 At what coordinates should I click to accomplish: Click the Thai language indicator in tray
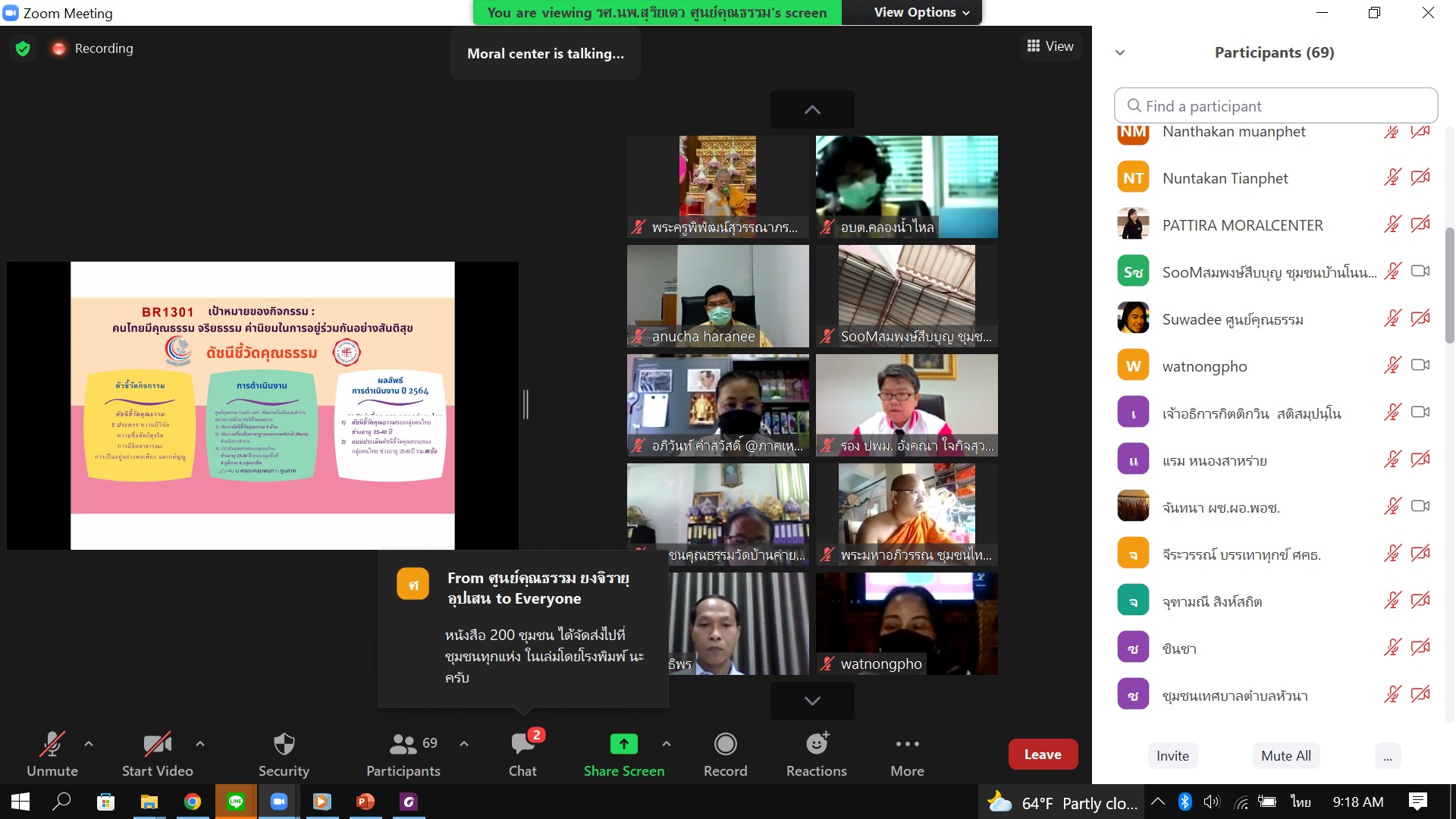[x=1301, y=802]
